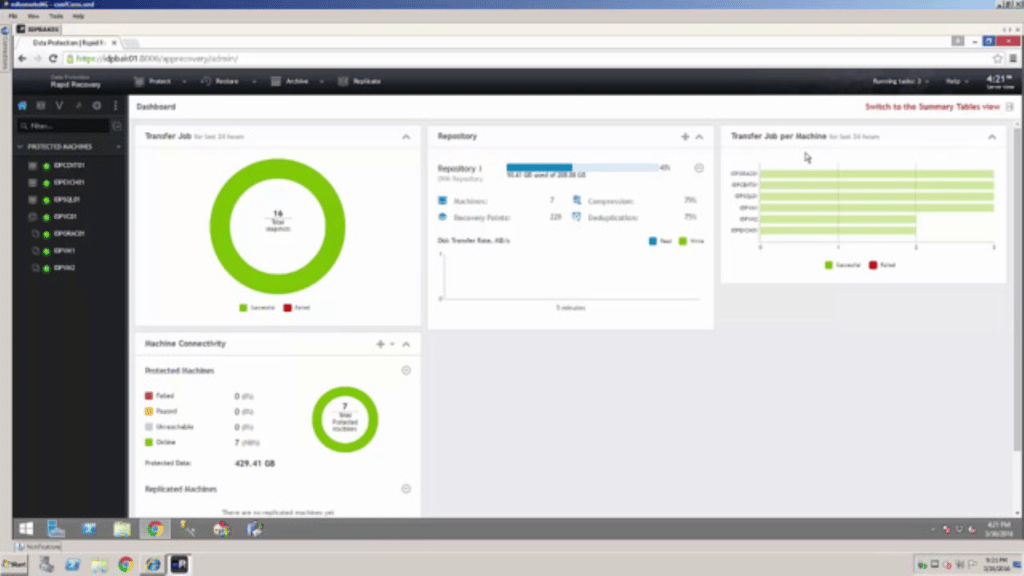Select the Home icon in the left sidebar
This screenshot has height=576, width=1024.
21,106
